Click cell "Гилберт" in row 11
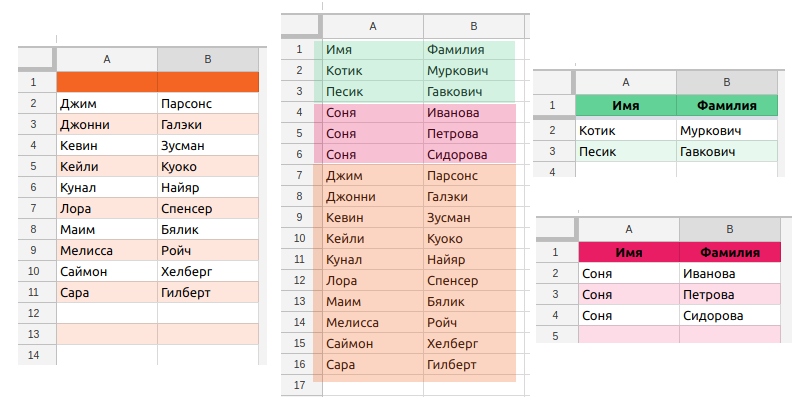800x400 pixels. (x=186, y=292)
